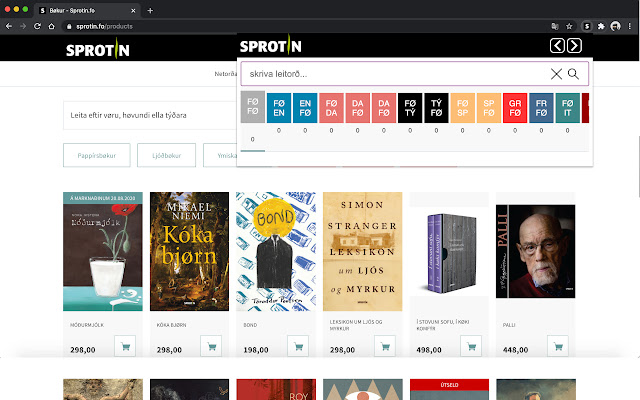Click the Sprotin logo in extension popup
Image resolution: width=640 pixels, height=400 pixels.
[x=271, y=45]
